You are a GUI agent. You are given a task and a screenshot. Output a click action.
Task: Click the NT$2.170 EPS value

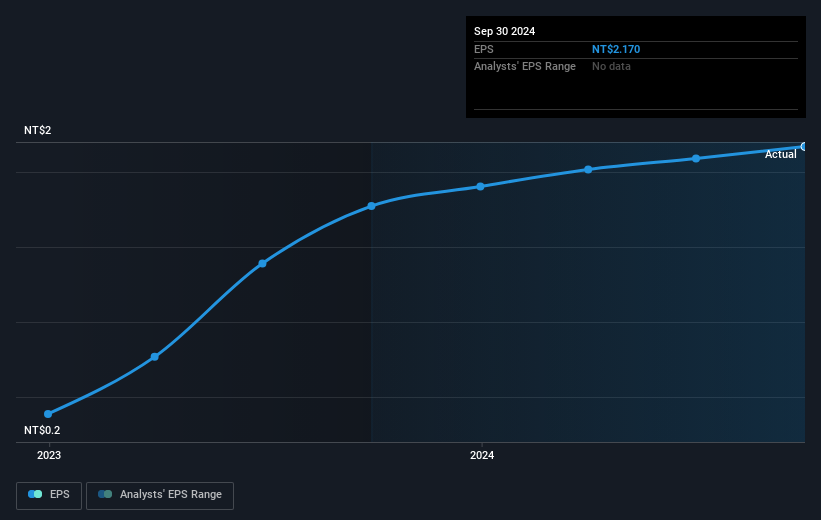point(616,49)
